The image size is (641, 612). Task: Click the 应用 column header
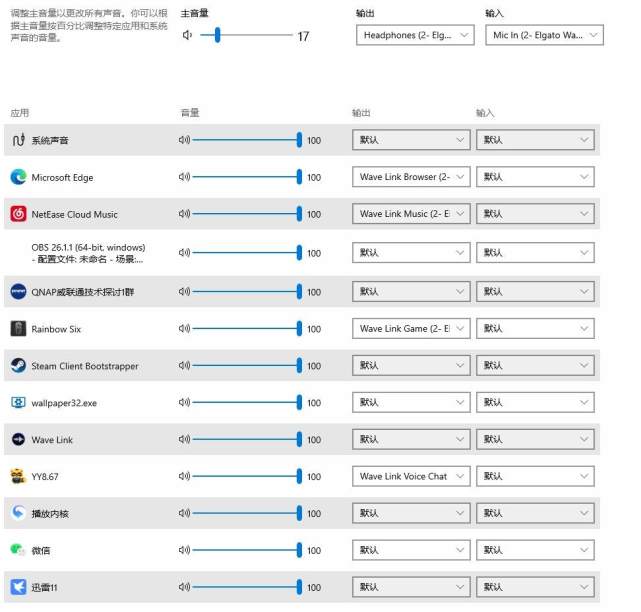[20, 113]
